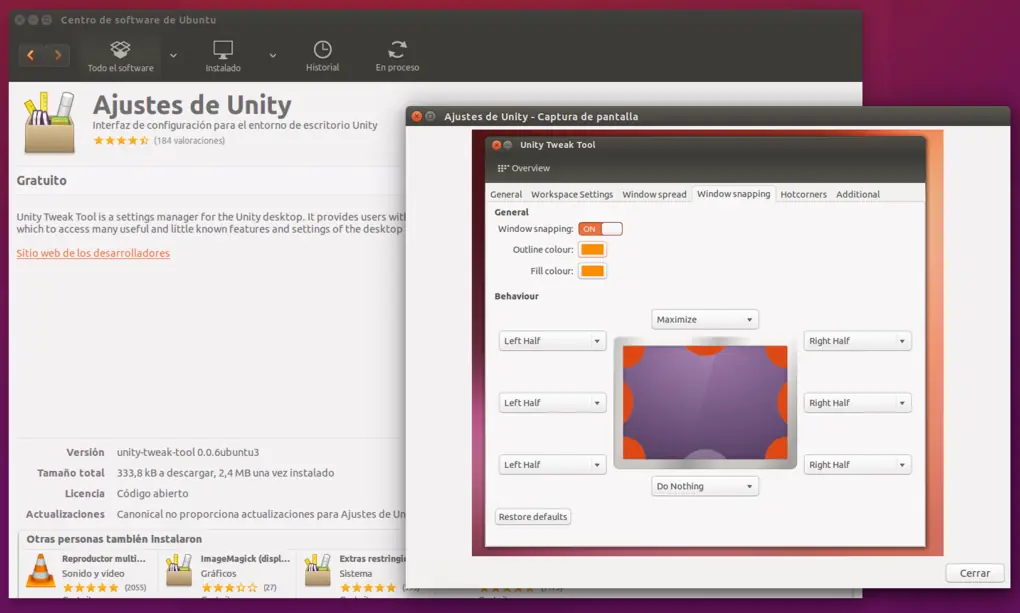Open the bottom-left corner Left Half dropdown
Image resolution: width=1020 pixels, height=613 pixels.
tap(552, 465)
